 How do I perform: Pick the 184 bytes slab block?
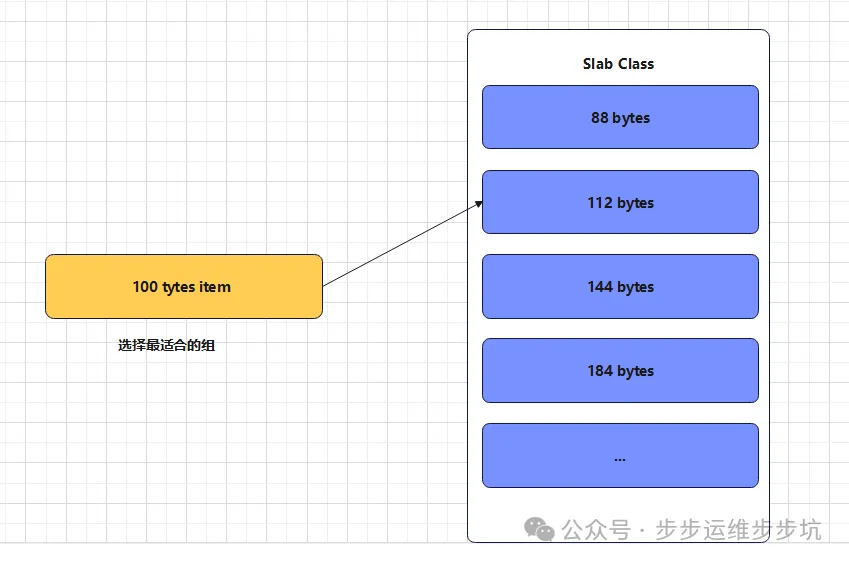coord(620,370)
